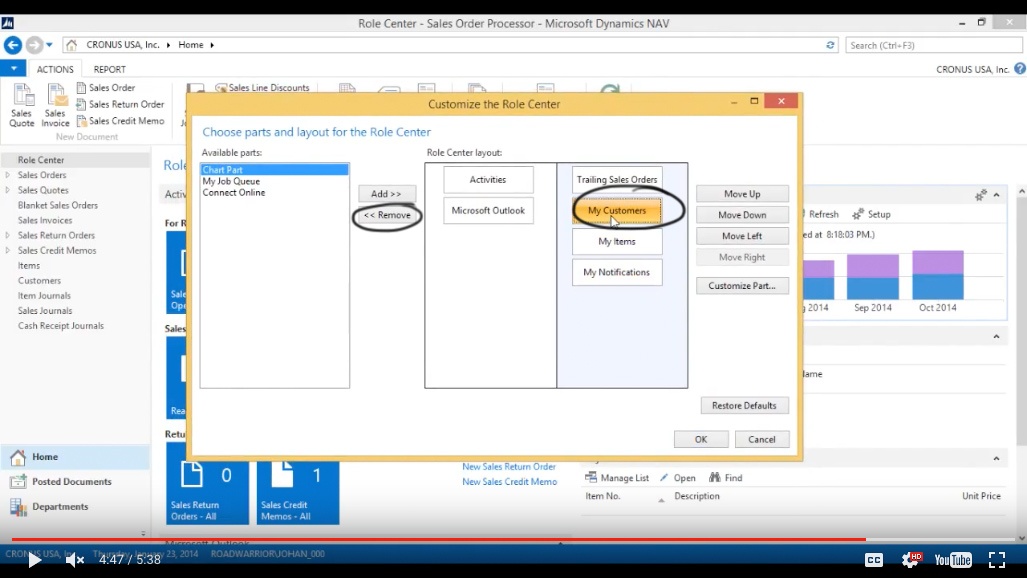1027x578 pixels.
Task: Click the Move Left button
Action: (x=742, y=236)
